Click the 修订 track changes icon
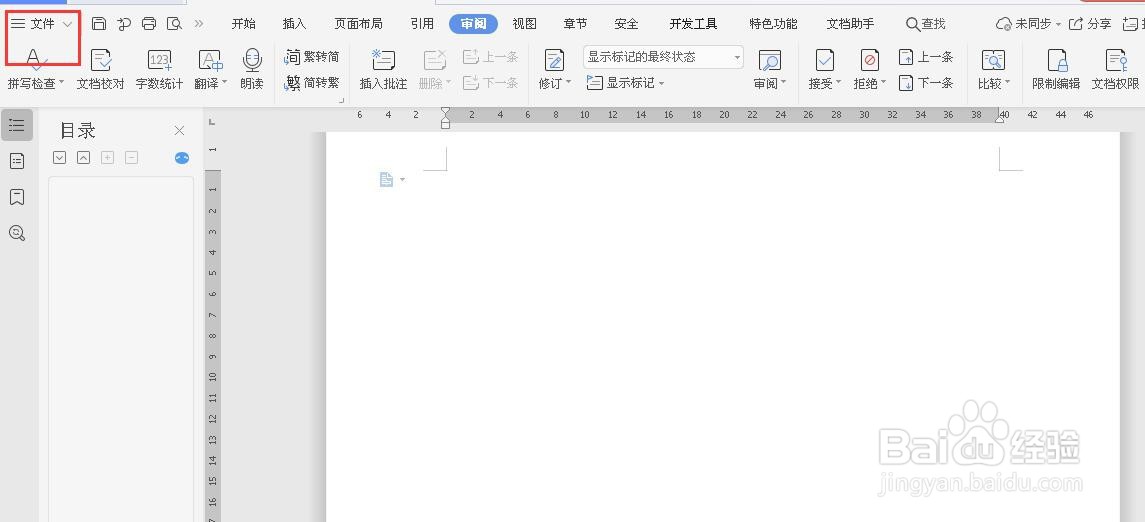The width and height of the screenshot is (1145, 522). coord(554,60)
